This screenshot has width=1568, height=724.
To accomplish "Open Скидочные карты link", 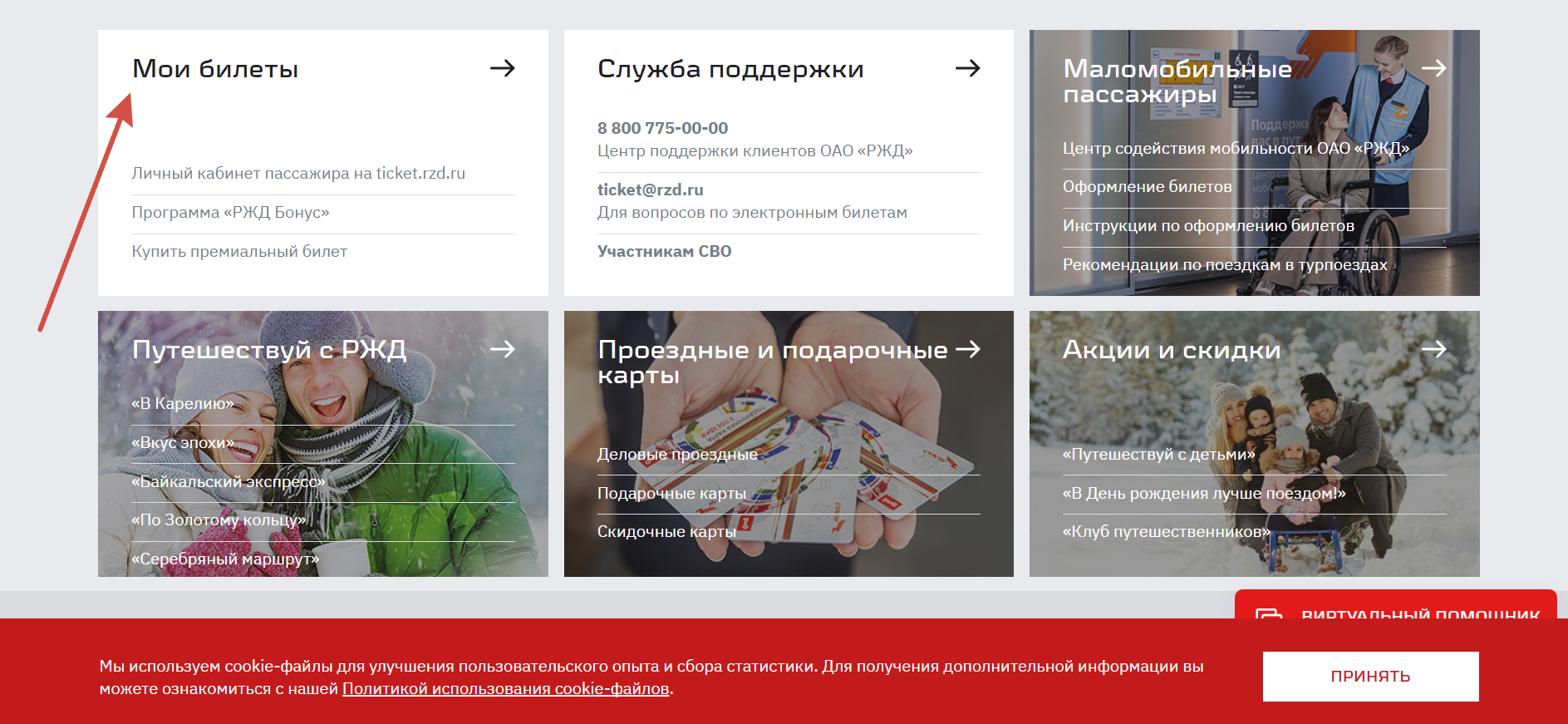I will [666, 531].
